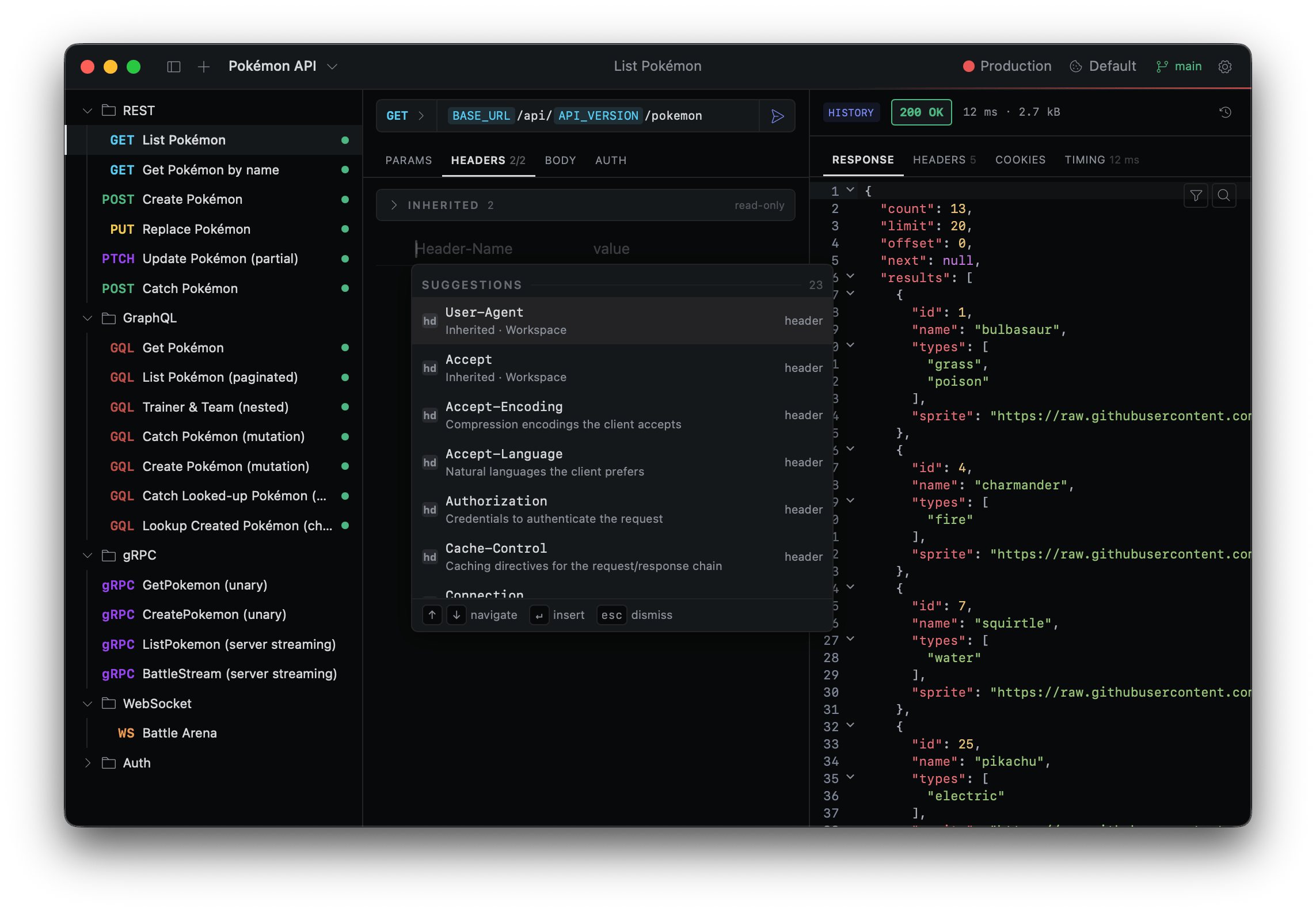Click the git branch main indicator
This screenshot has width=1316, height=912.
1178,66
